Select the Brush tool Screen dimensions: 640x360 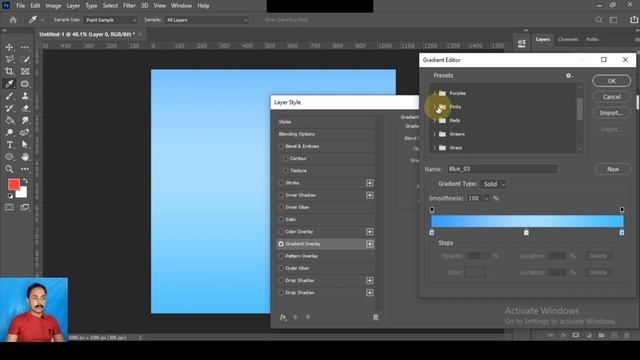pyautogui.click(x=9, y=96)
